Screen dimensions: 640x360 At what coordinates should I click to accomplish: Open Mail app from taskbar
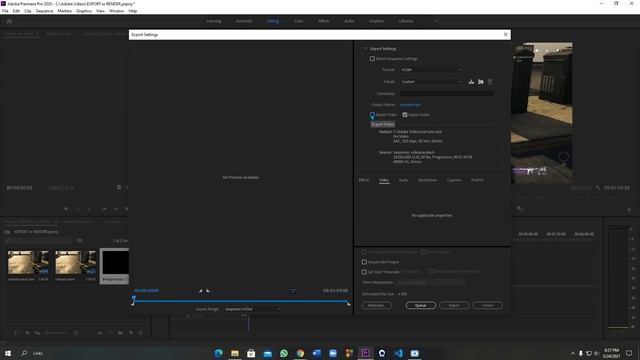pos(267,353)
